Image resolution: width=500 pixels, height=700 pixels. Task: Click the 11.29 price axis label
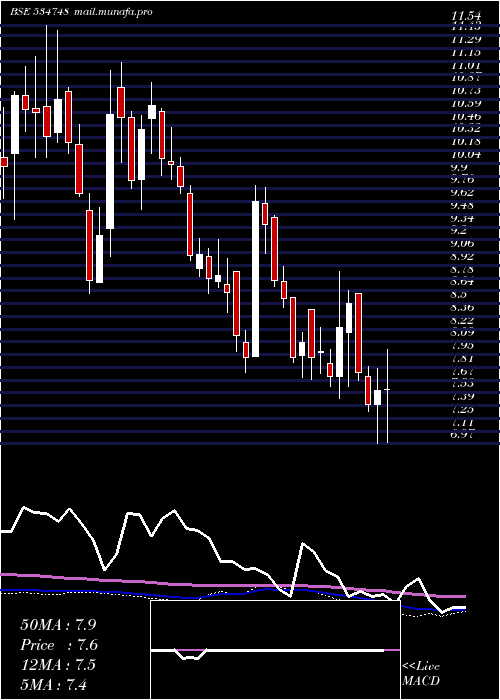466,39
